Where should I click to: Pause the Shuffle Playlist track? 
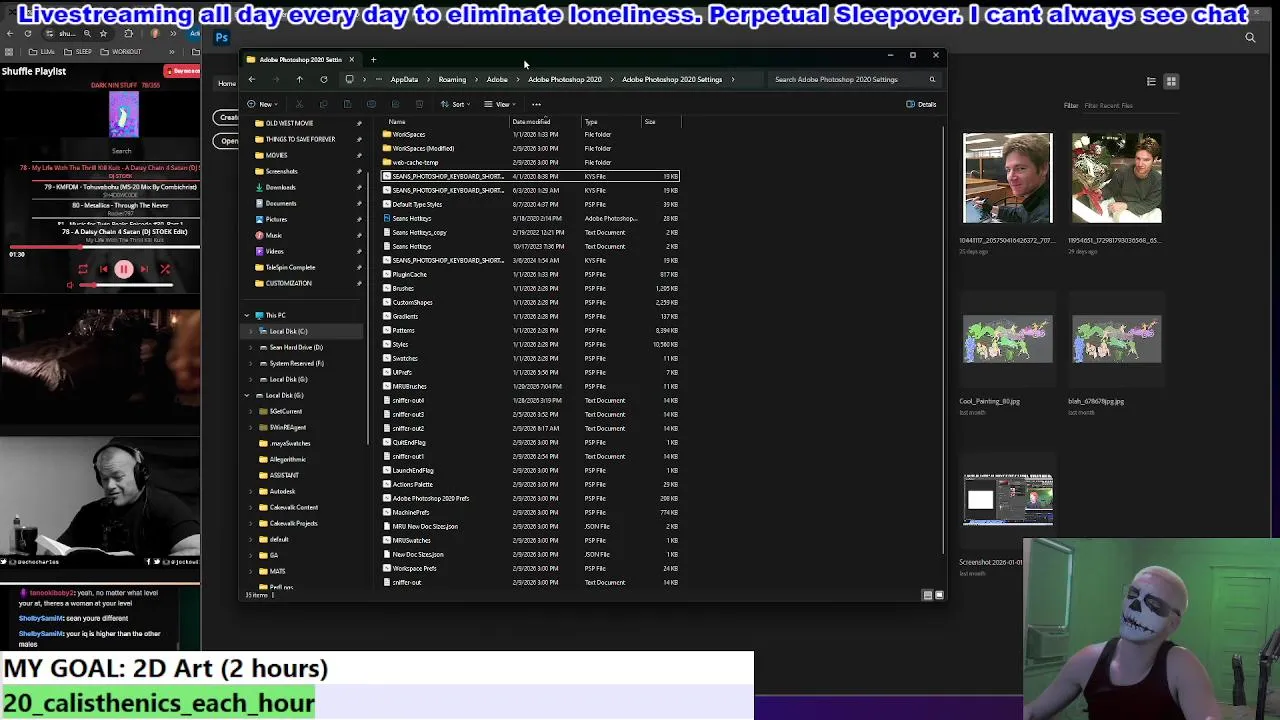point(124,269)
